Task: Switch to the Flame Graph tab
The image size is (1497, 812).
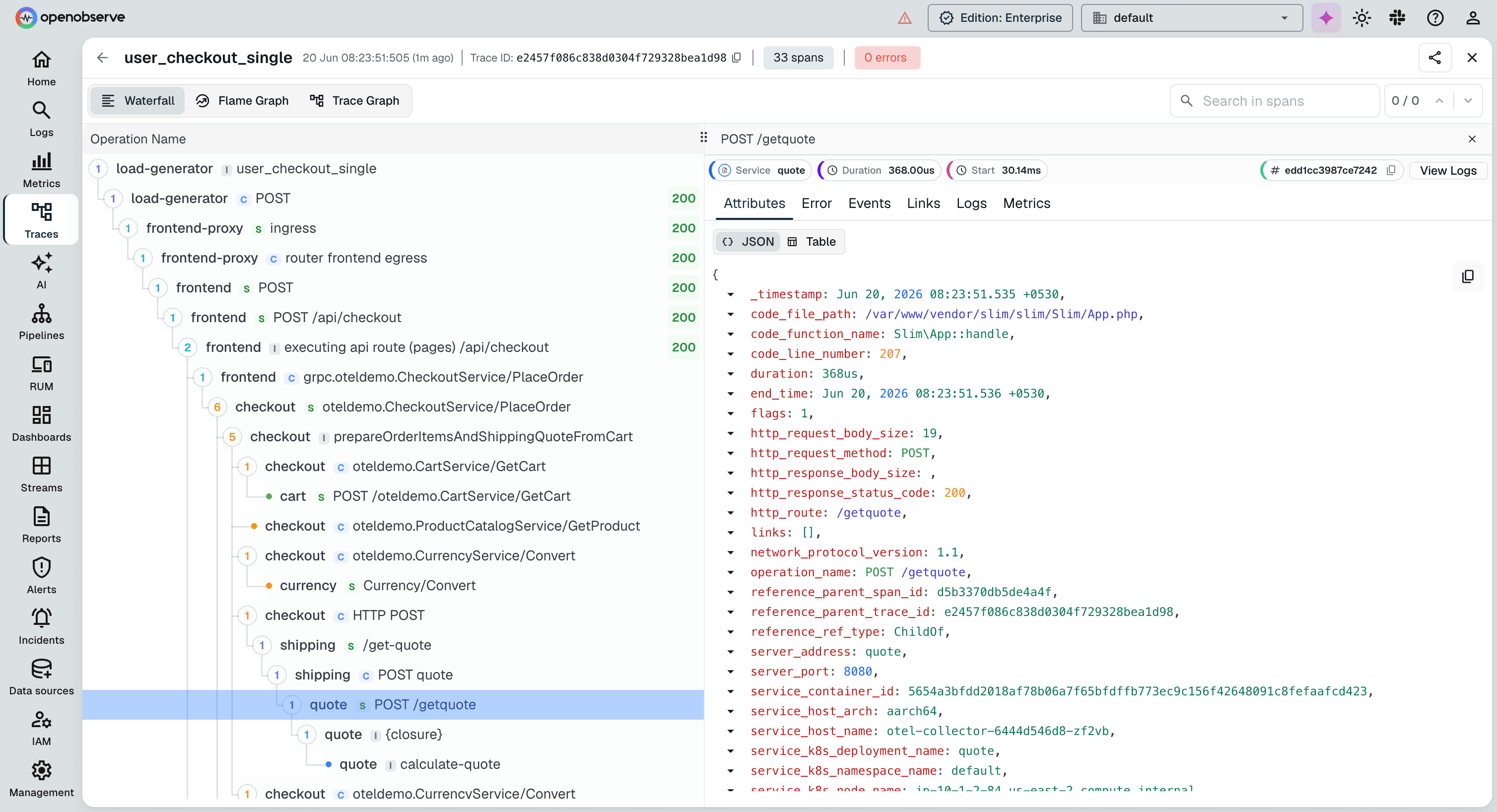Action: [x=242, y=101]
